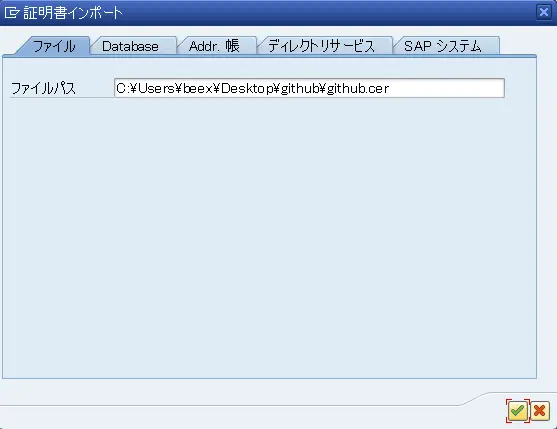Choose the address book import tab
Screen dimensions: 557x429
214,46
